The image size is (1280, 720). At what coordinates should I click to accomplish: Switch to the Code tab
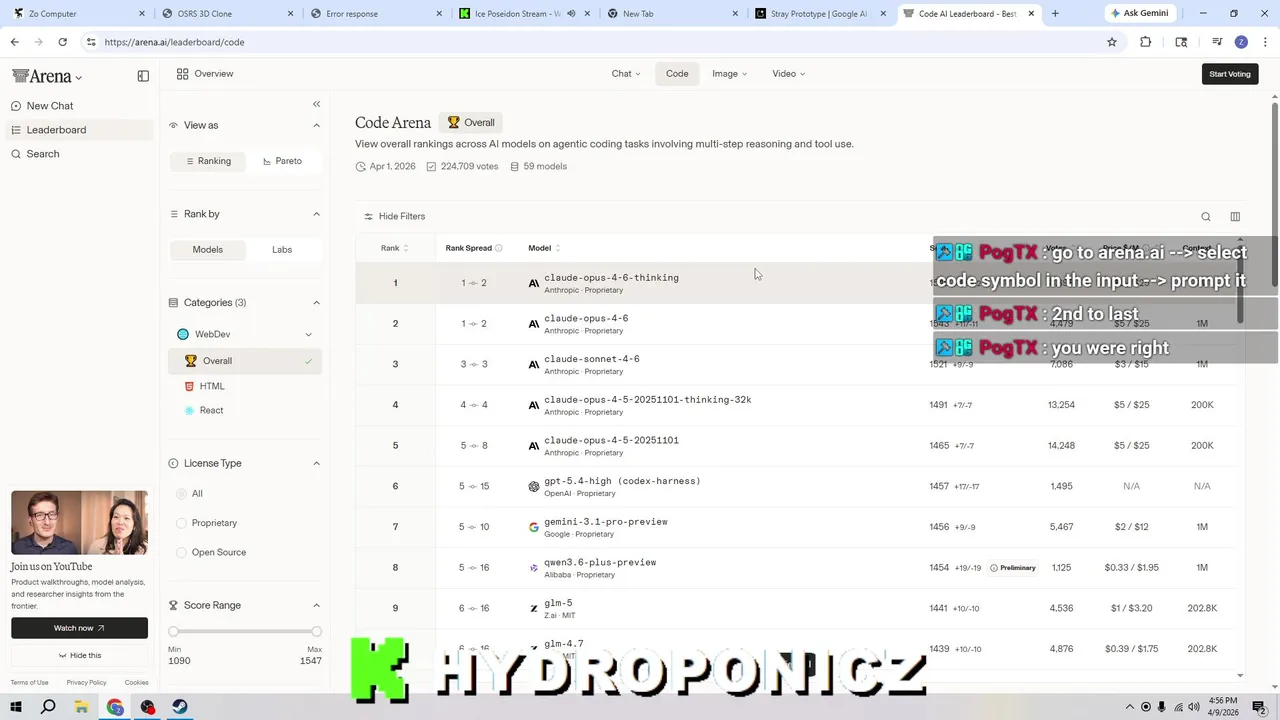(x=677, y=74)
